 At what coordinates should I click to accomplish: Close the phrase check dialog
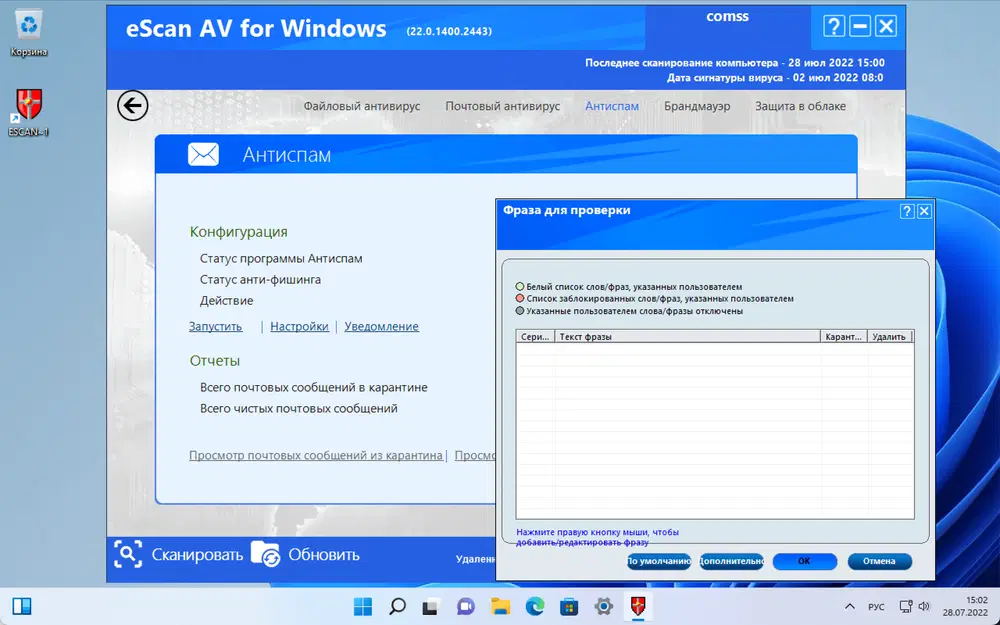click(924, 211)
